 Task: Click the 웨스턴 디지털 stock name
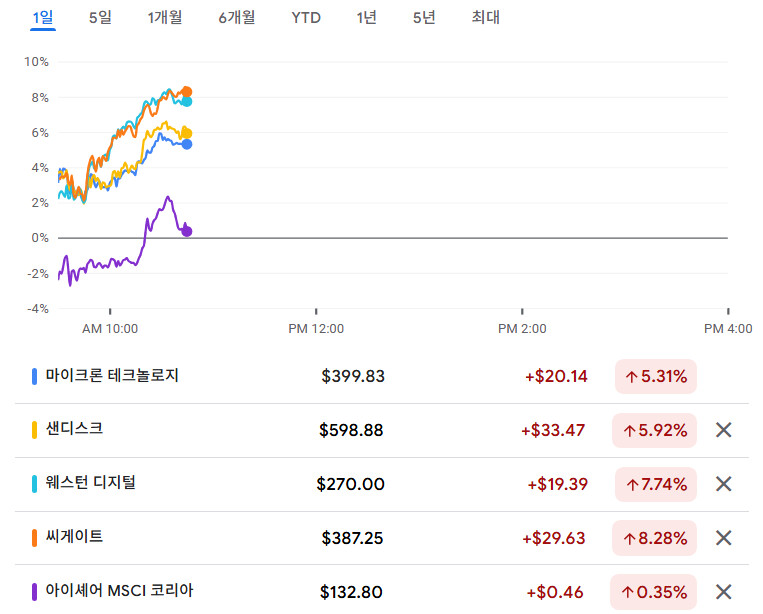tap(90, 483)
